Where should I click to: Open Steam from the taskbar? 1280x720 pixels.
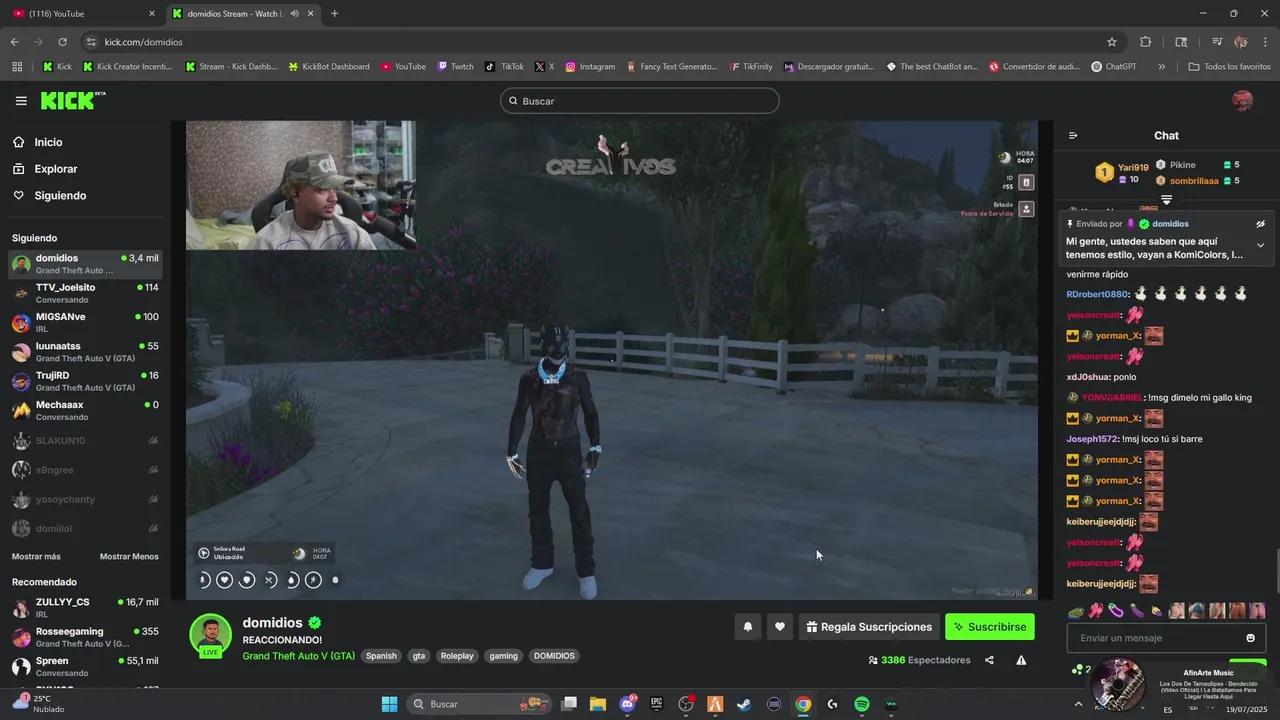(744, 704)
